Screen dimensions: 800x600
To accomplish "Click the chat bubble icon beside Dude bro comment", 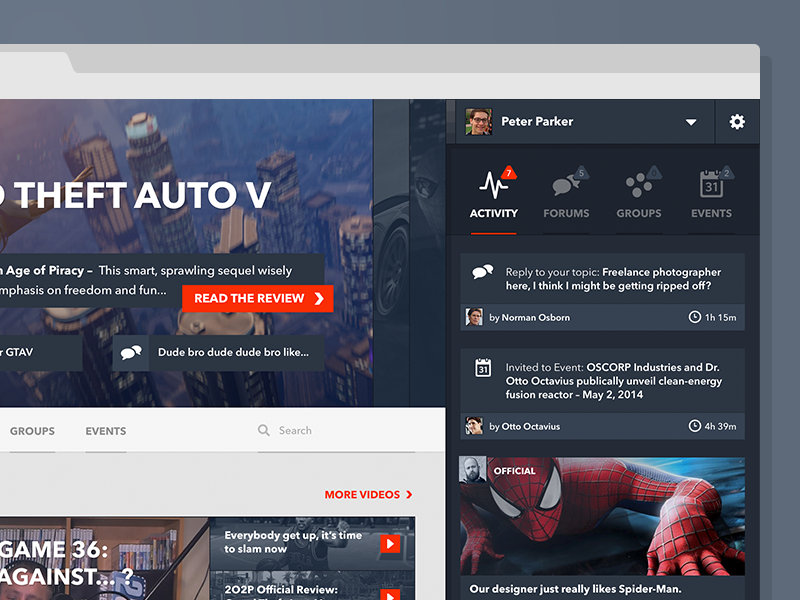I will [131, 353].
